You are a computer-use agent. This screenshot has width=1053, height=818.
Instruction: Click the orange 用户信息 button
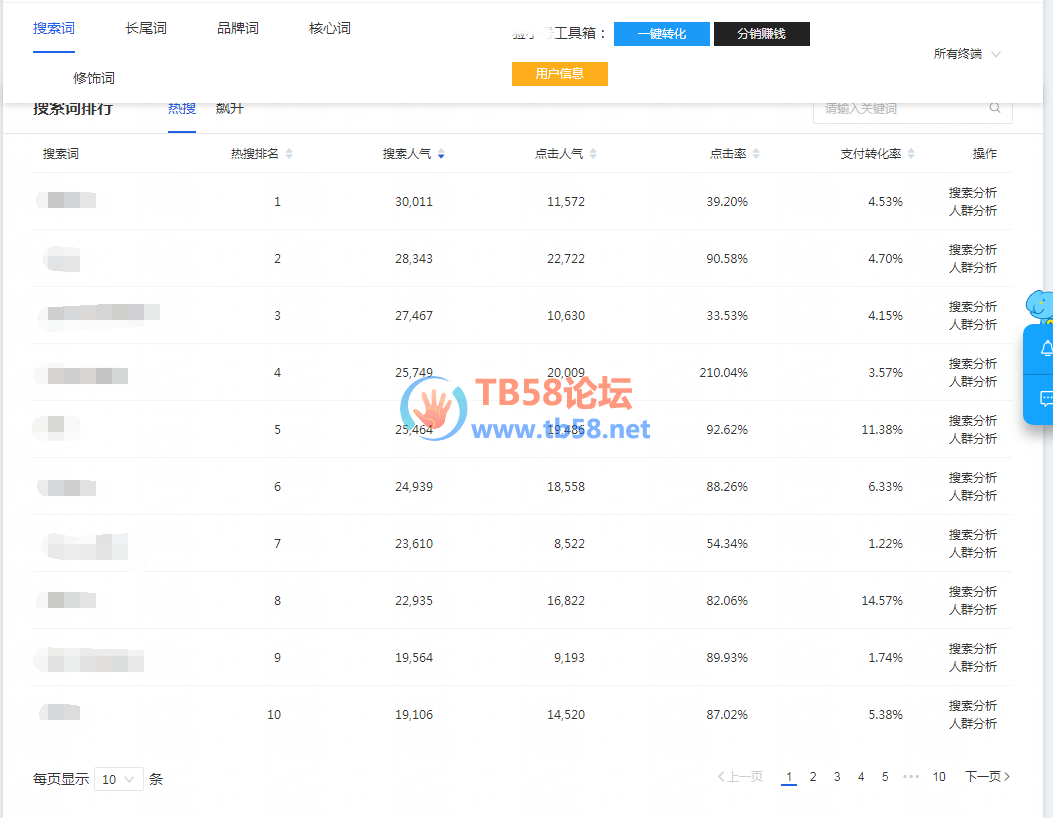[x=559, y=74]
